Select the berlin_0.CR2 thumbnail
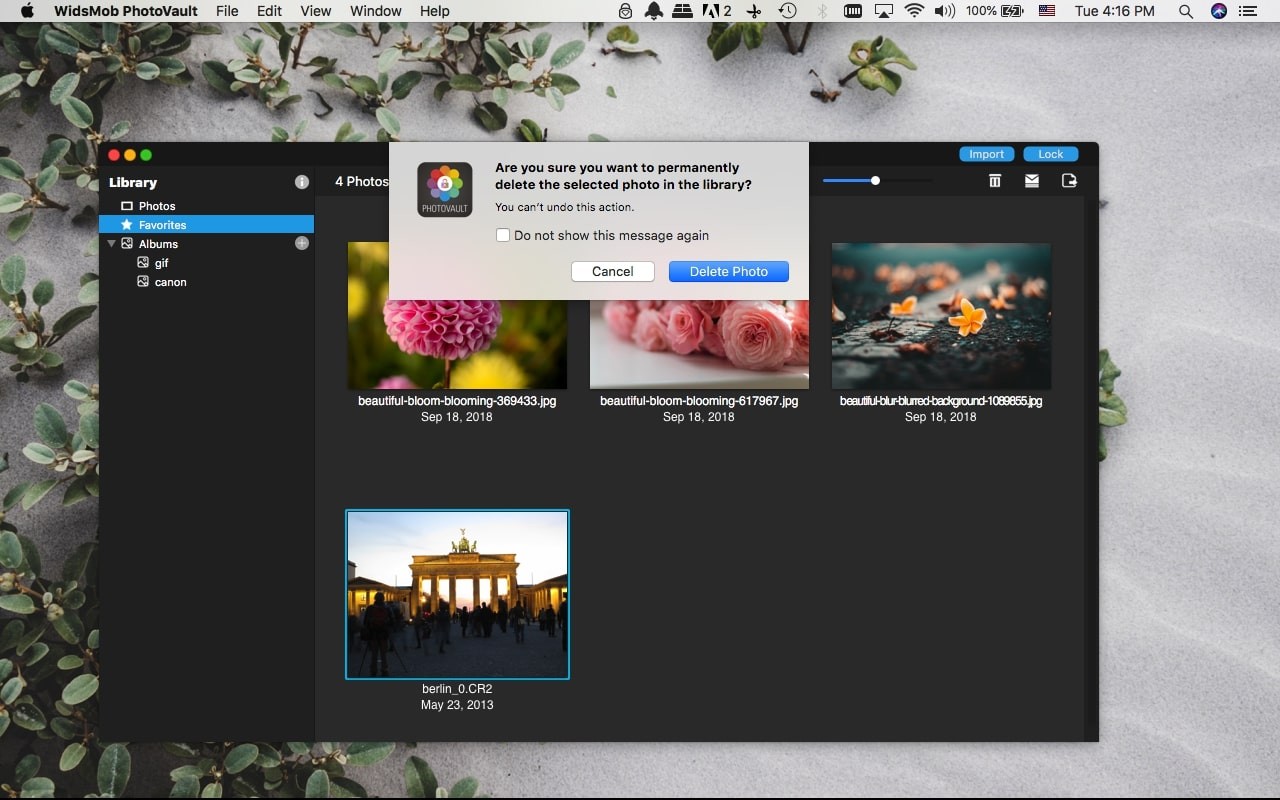The height and width of the screenshot is (800, 1280). (457, 594)
